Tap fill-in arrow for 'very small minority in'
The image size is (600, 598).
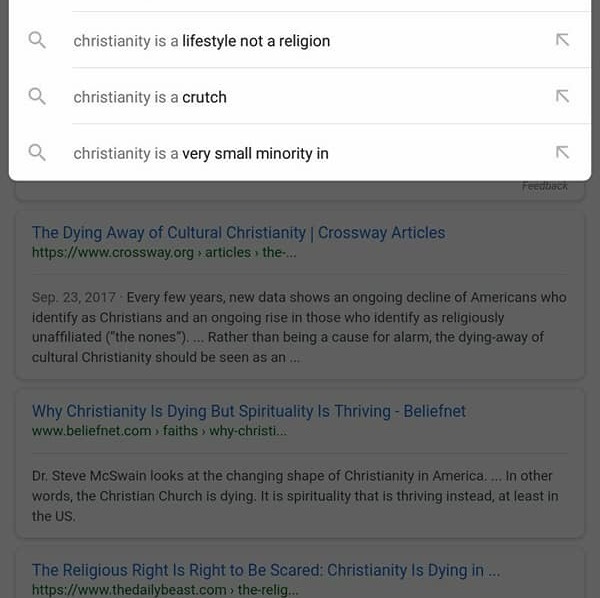click(x=562, y=153)
